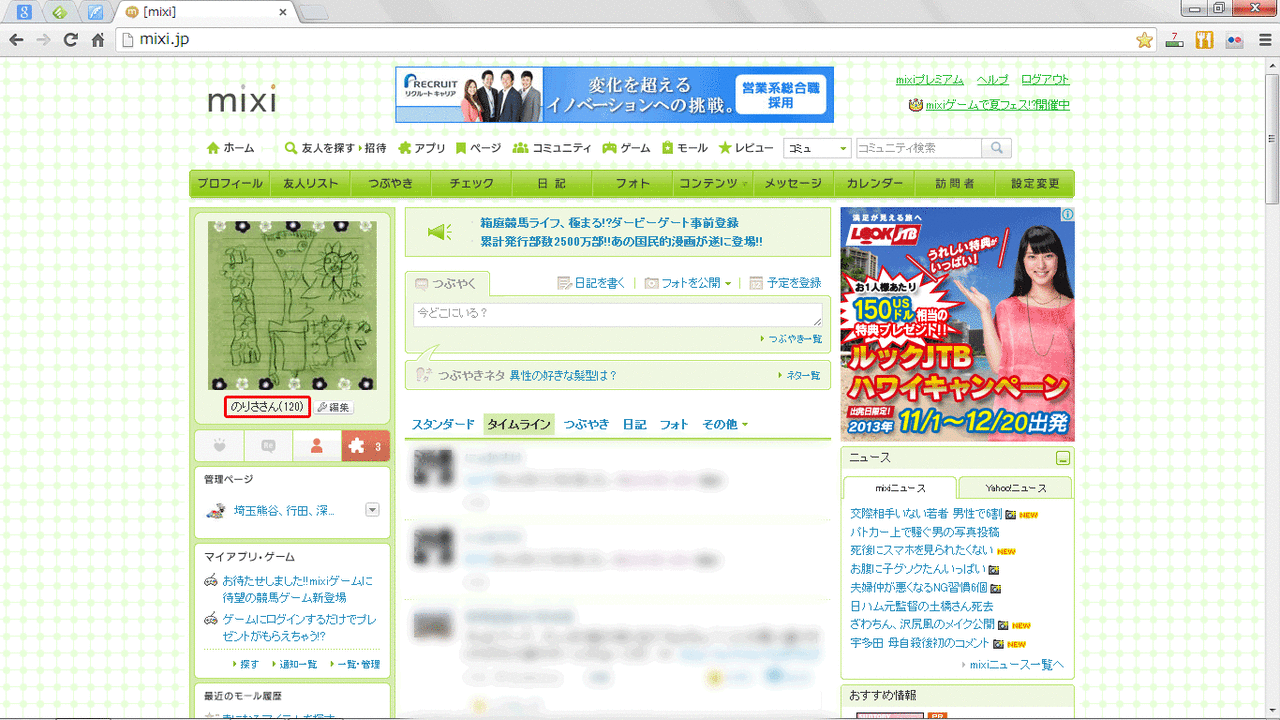The height and width of the screenshot is (720, 1280).
Task: Open 埼玉熊谷、行田、深… page link
Action: point(284,510)
